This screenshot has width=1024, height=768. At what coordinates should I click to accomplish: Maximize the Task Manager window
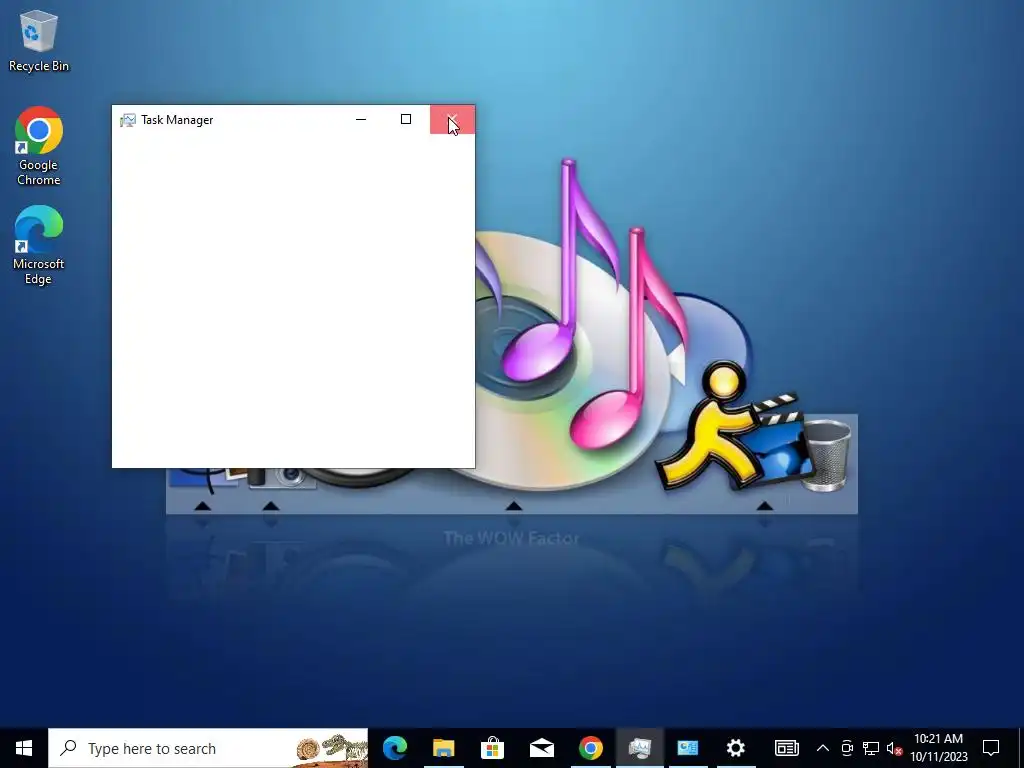406,120
